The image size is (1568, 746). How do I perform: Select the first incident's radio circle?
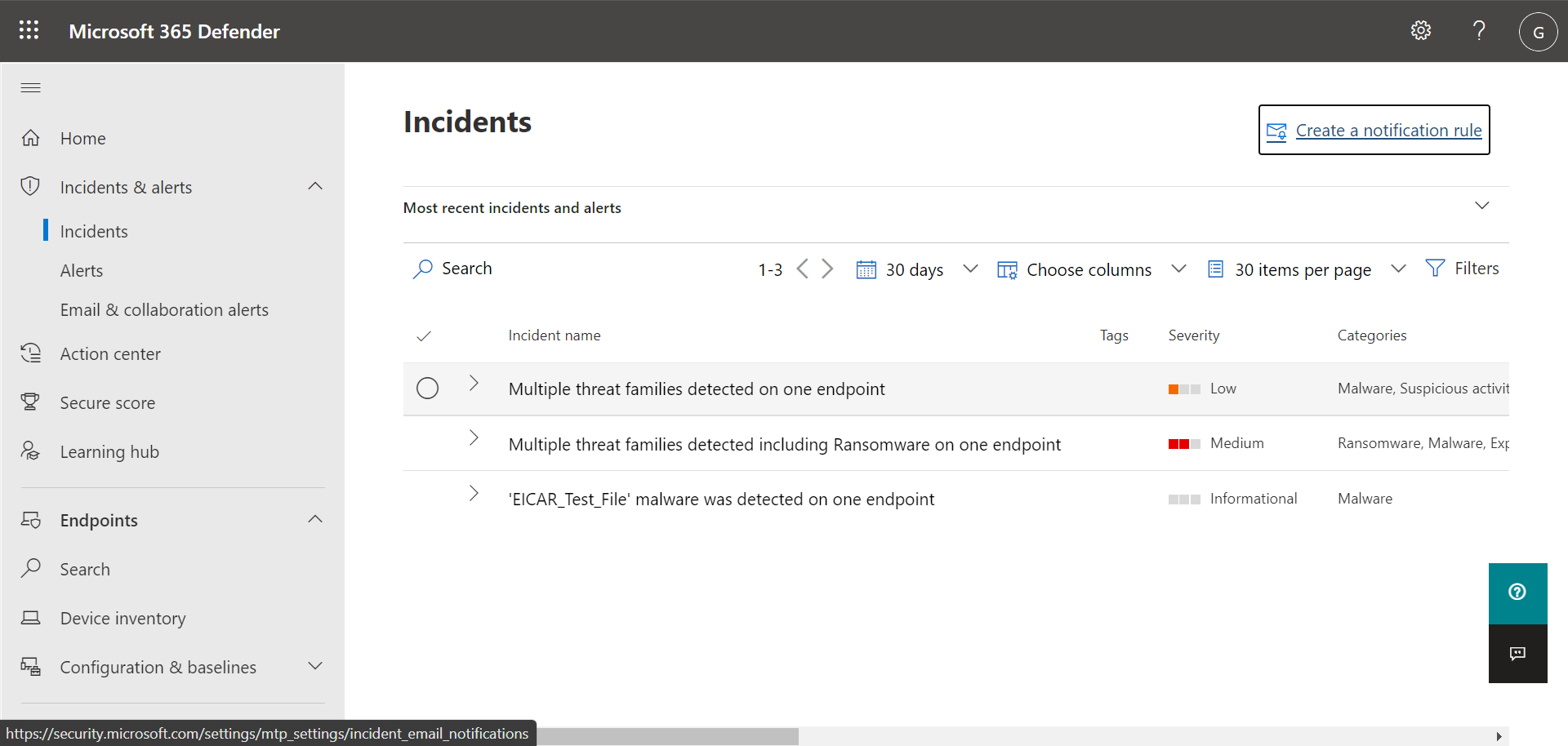427,389
